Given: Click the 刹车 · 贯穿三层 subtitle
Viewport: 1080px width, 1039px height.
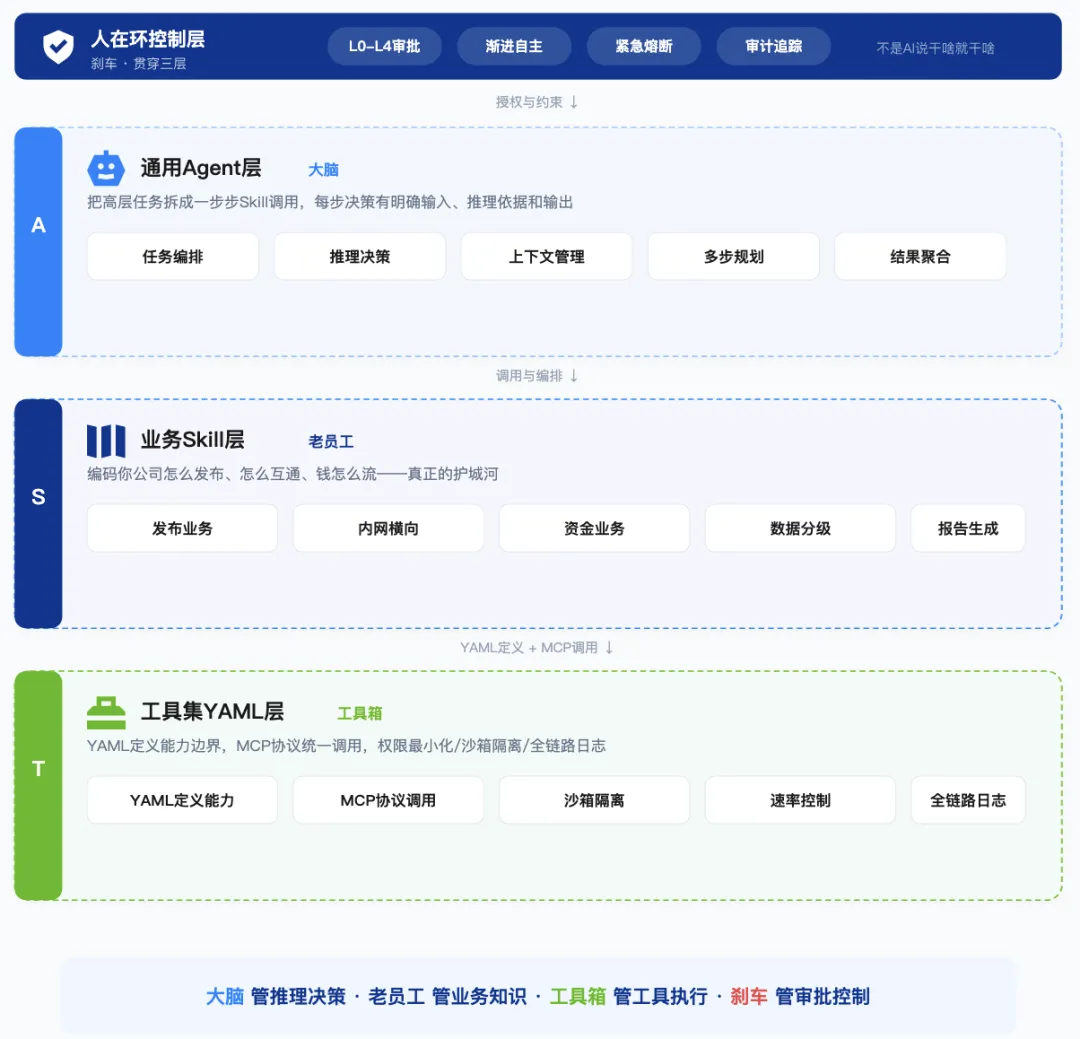Looking at the screenshot, I should click(138, 63).
